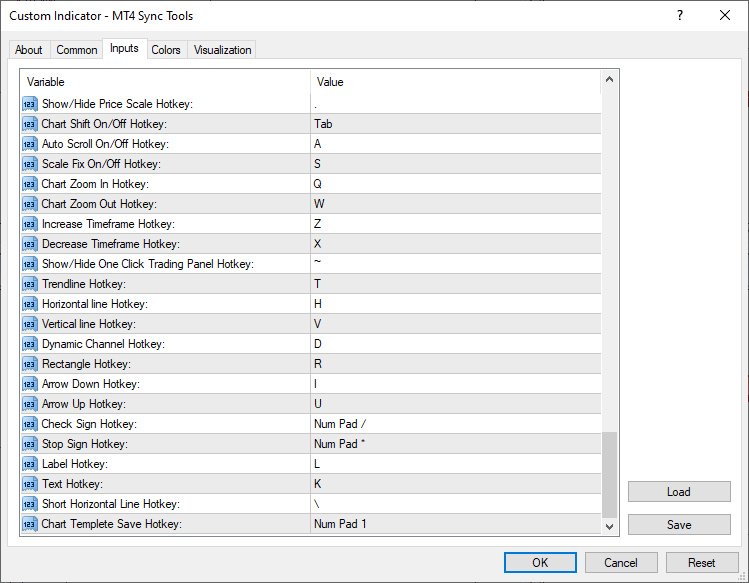Click the icon beside Chart Zoom In Hotkey
The width and height of the screenshot is (749, 583).
point(30,184)
